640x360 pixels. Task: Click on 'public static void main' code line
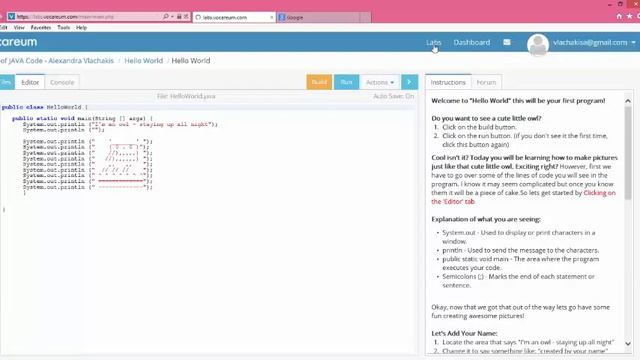(x=82, y=118)
